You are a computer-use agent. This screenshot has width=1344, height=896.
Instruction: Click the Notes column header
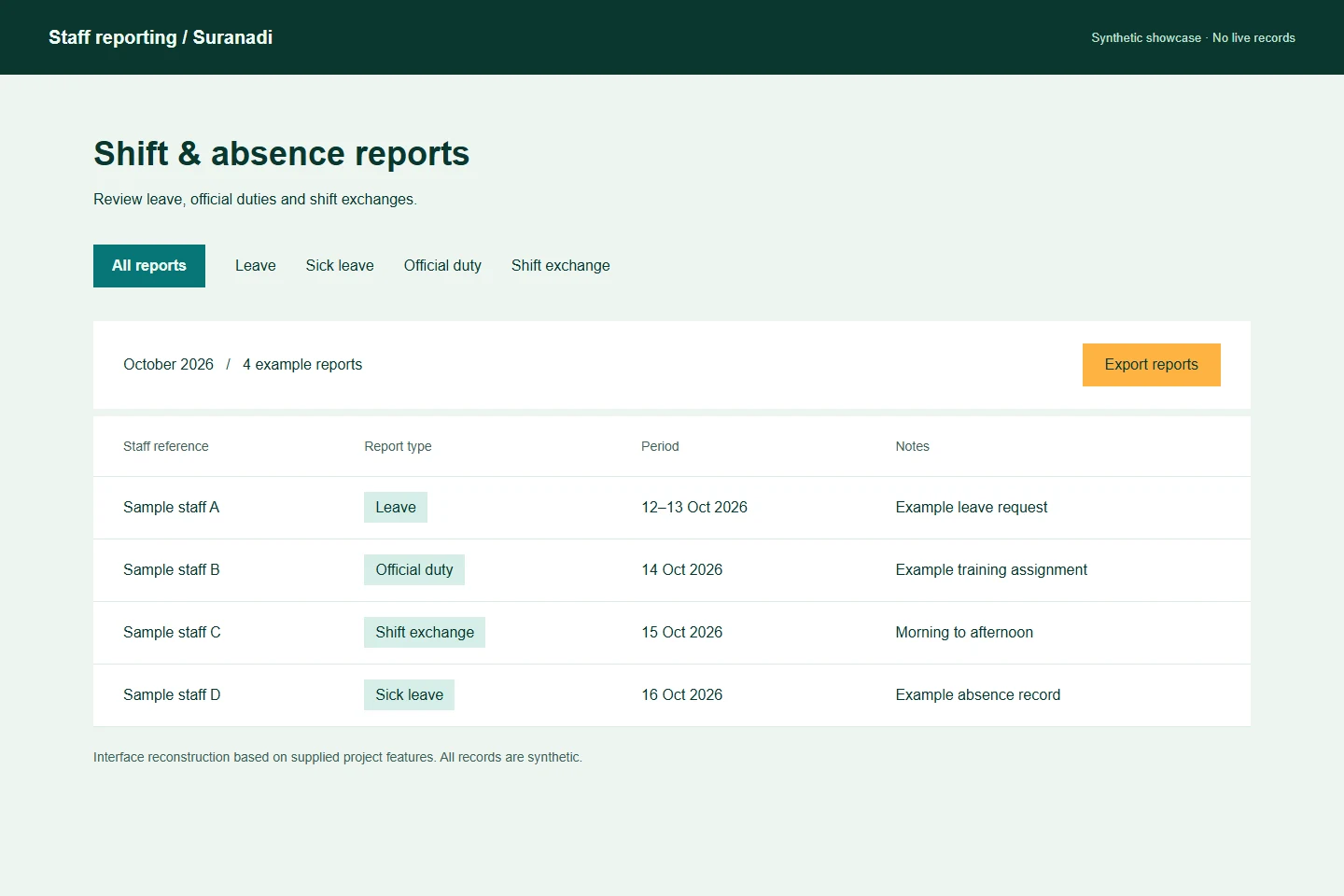tap(913, 446)
